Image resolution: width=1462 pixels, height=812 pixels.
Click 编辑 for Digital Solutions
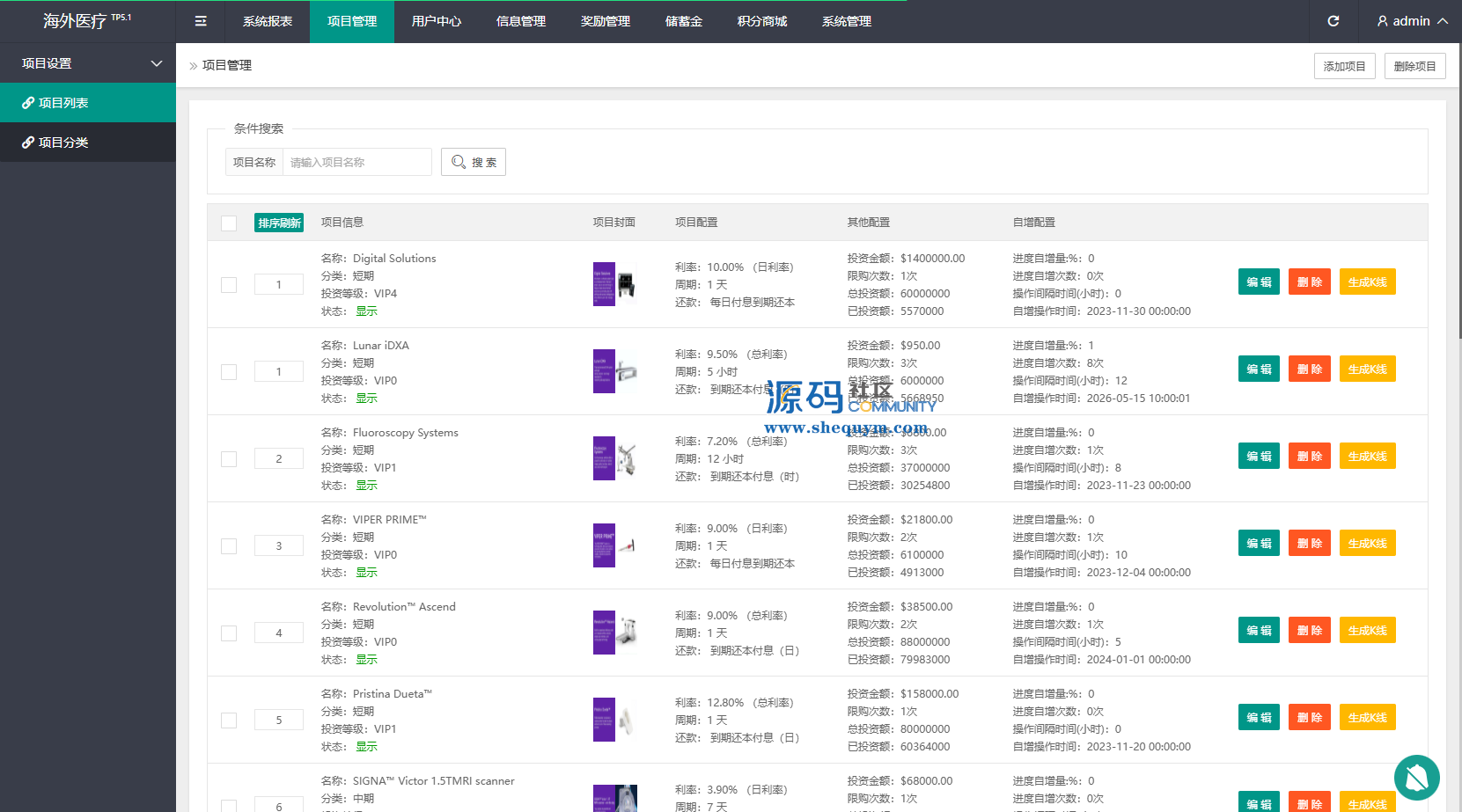coord(1259,282)
